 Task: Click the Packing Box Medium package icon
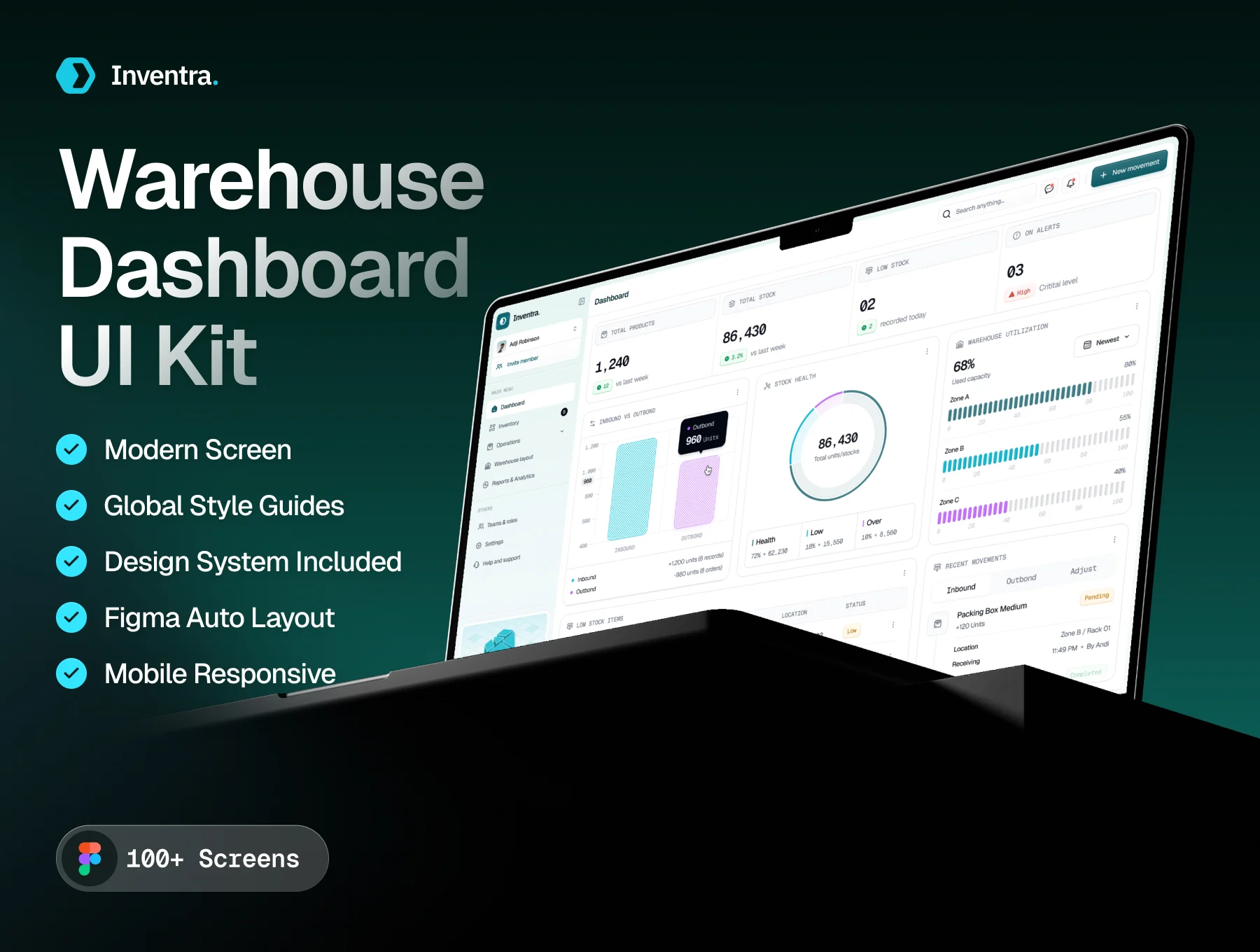[938, 623]
